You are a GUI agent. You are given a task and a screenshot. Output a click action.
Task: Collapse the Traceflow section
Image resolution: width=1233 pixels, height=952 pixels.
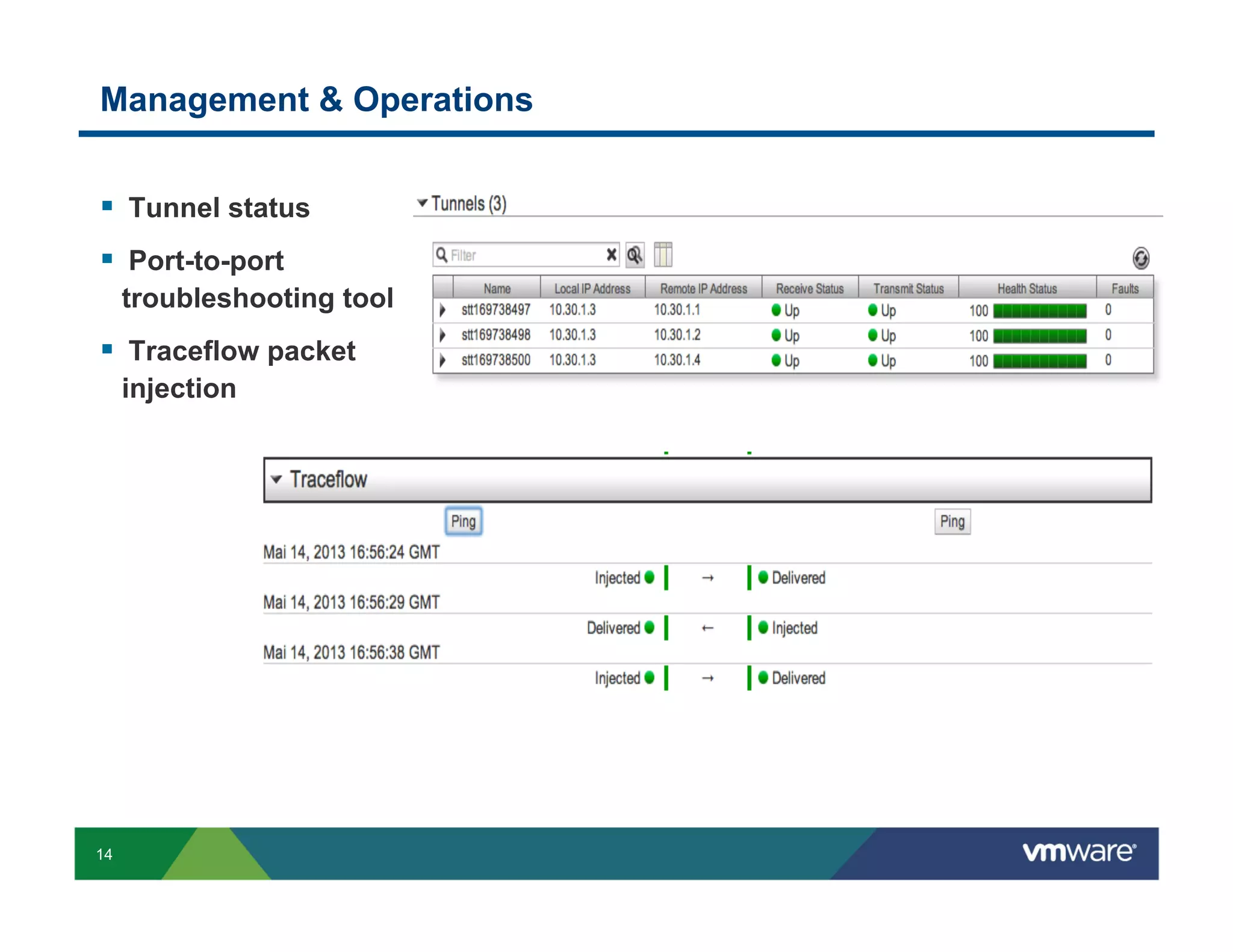(276, 480)
